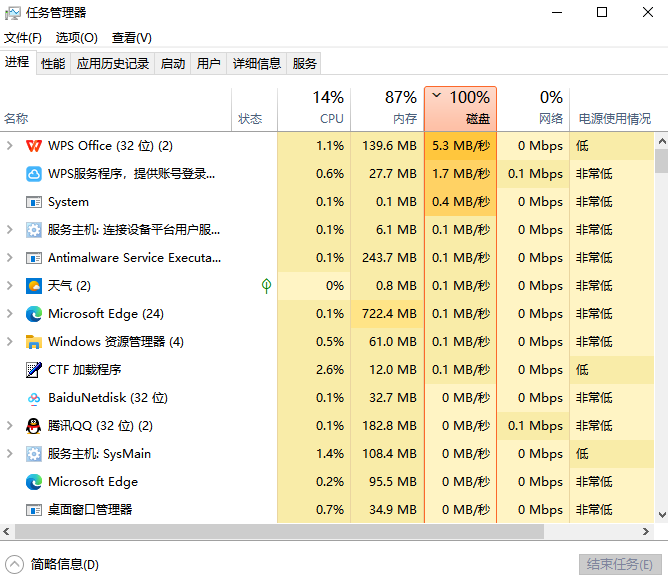Expand the 服务主机: 连接设备平台 group
This screenshot has width=668, height=583.
[9, 230]
